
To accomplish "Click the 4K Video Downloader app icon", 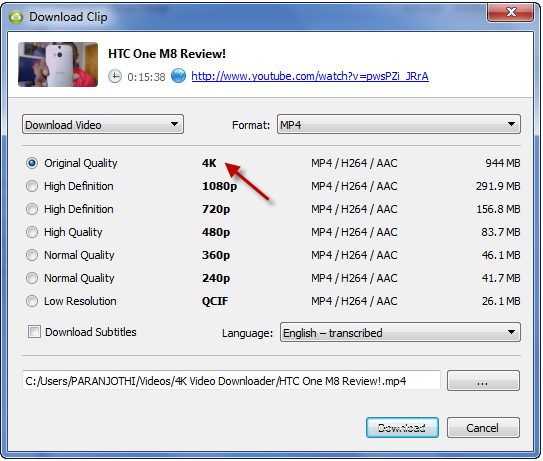I will click(16, 17).
